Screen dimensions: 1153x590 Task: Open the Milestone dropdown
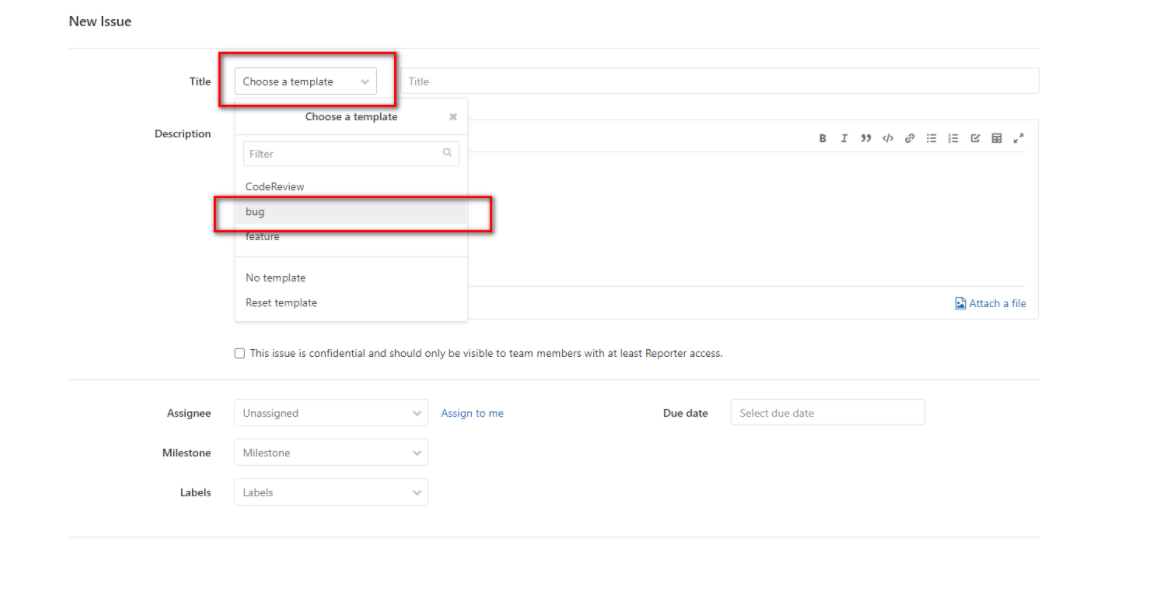tap(331, 452)
